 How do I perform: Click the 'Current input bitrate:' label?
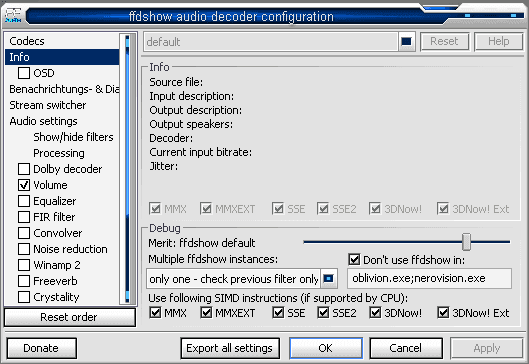click(200, 152)
